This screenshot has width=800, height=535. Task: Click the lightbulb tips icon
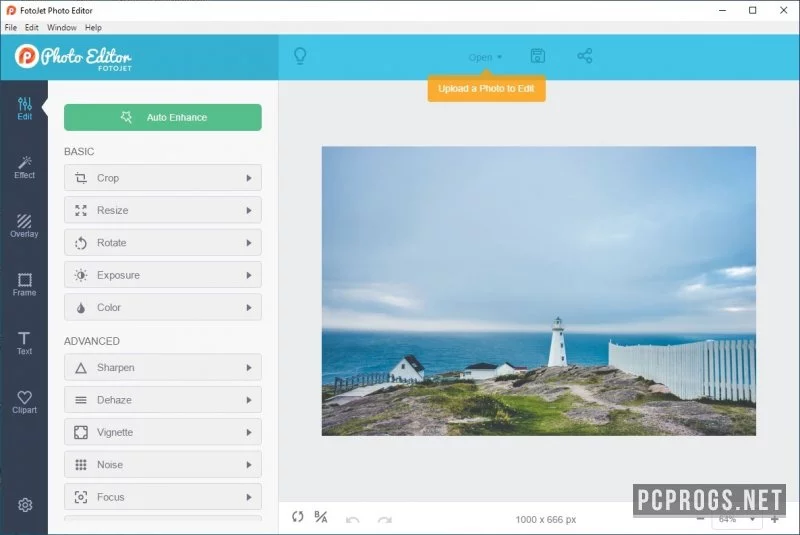coord(301,56)
